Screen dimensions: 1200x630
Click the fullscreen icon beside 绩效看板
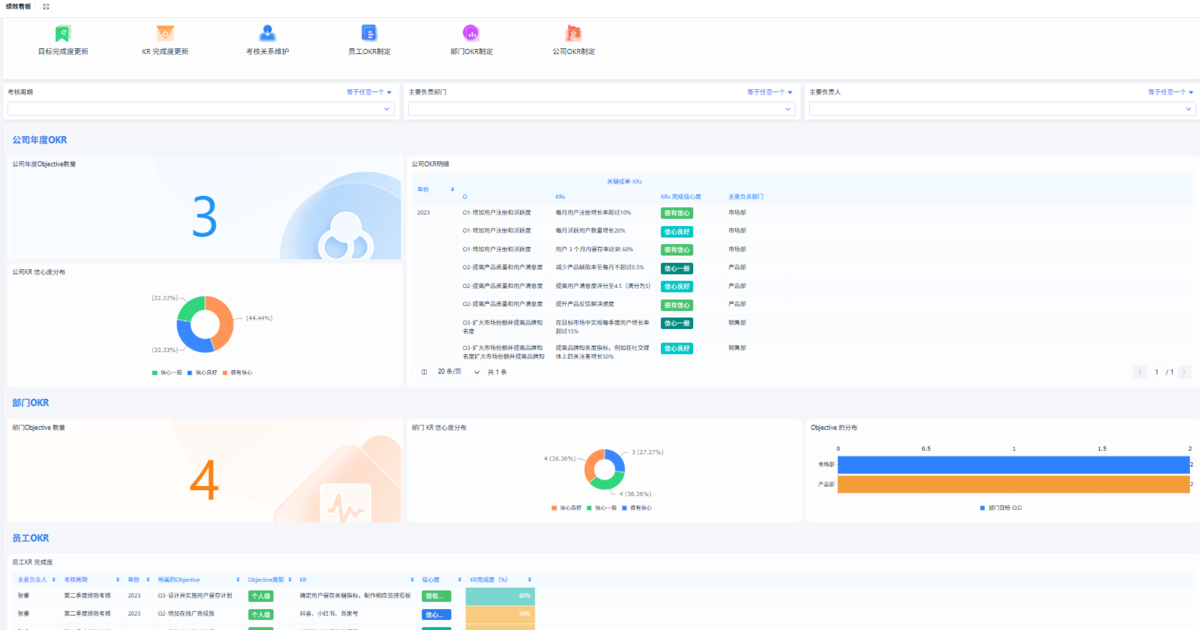(46, 6)
